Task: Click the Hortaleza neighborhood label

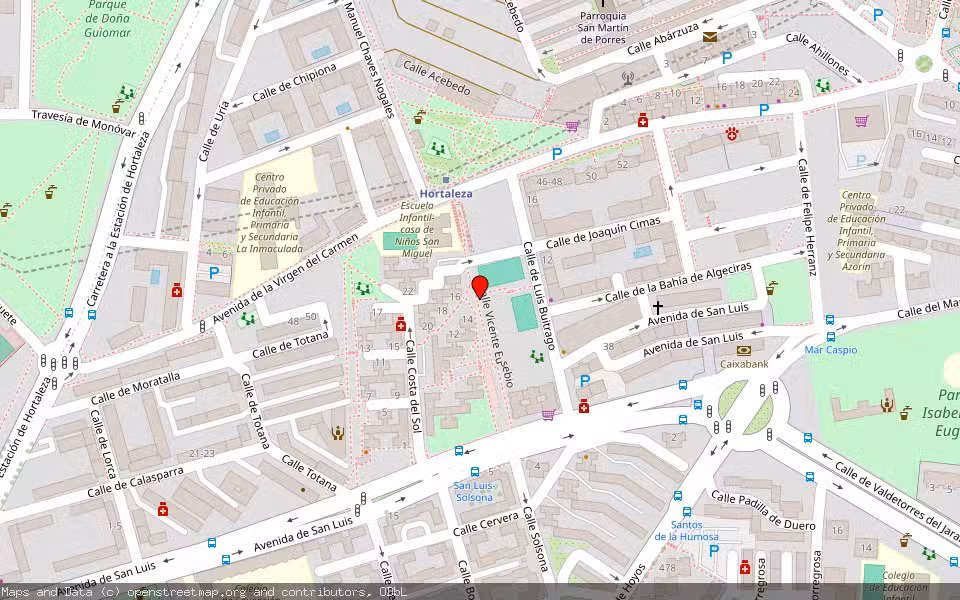Action: pos(447,194)
